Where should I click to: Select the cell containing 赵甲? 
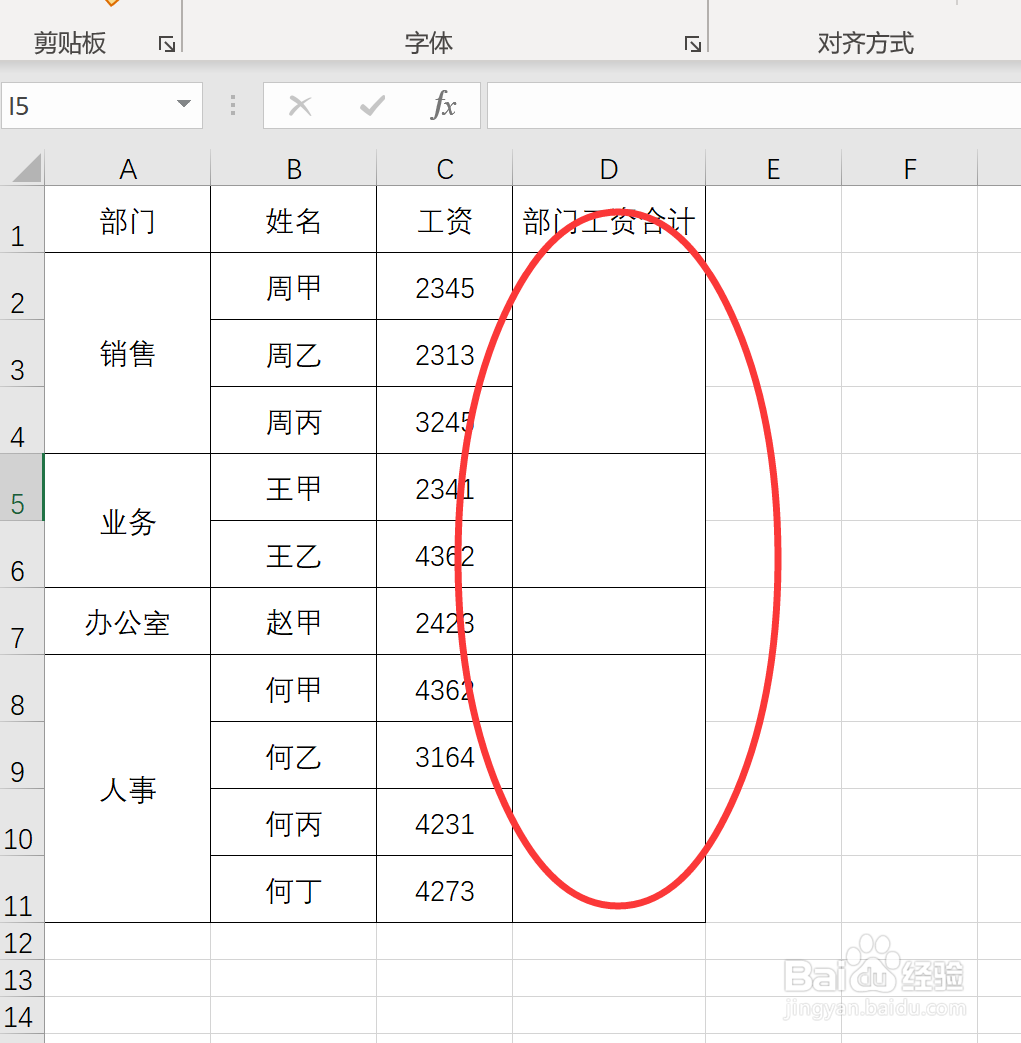[293, 621]
